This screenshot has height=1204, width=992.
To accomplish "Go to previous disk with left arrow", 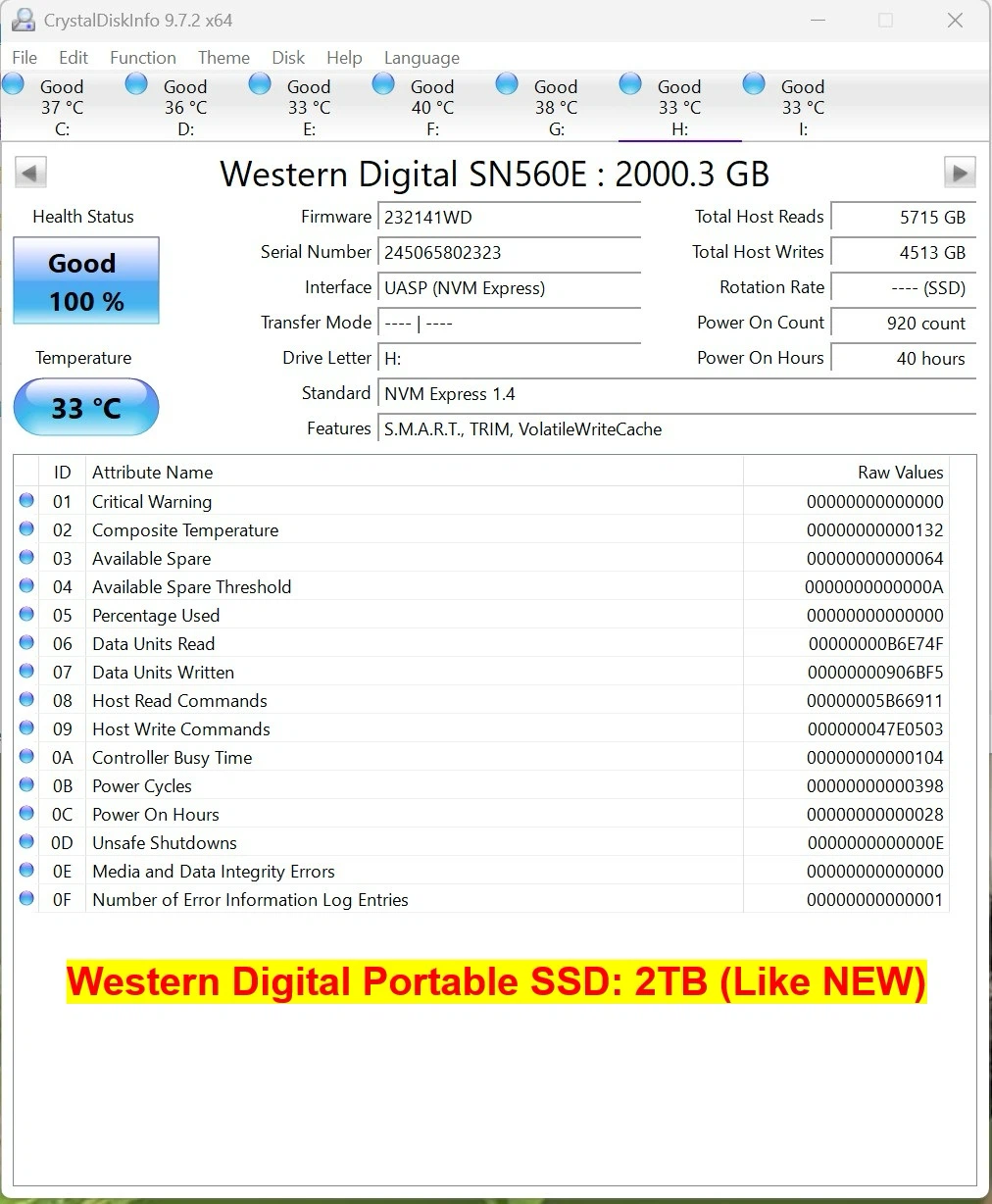I will point(30,174).
